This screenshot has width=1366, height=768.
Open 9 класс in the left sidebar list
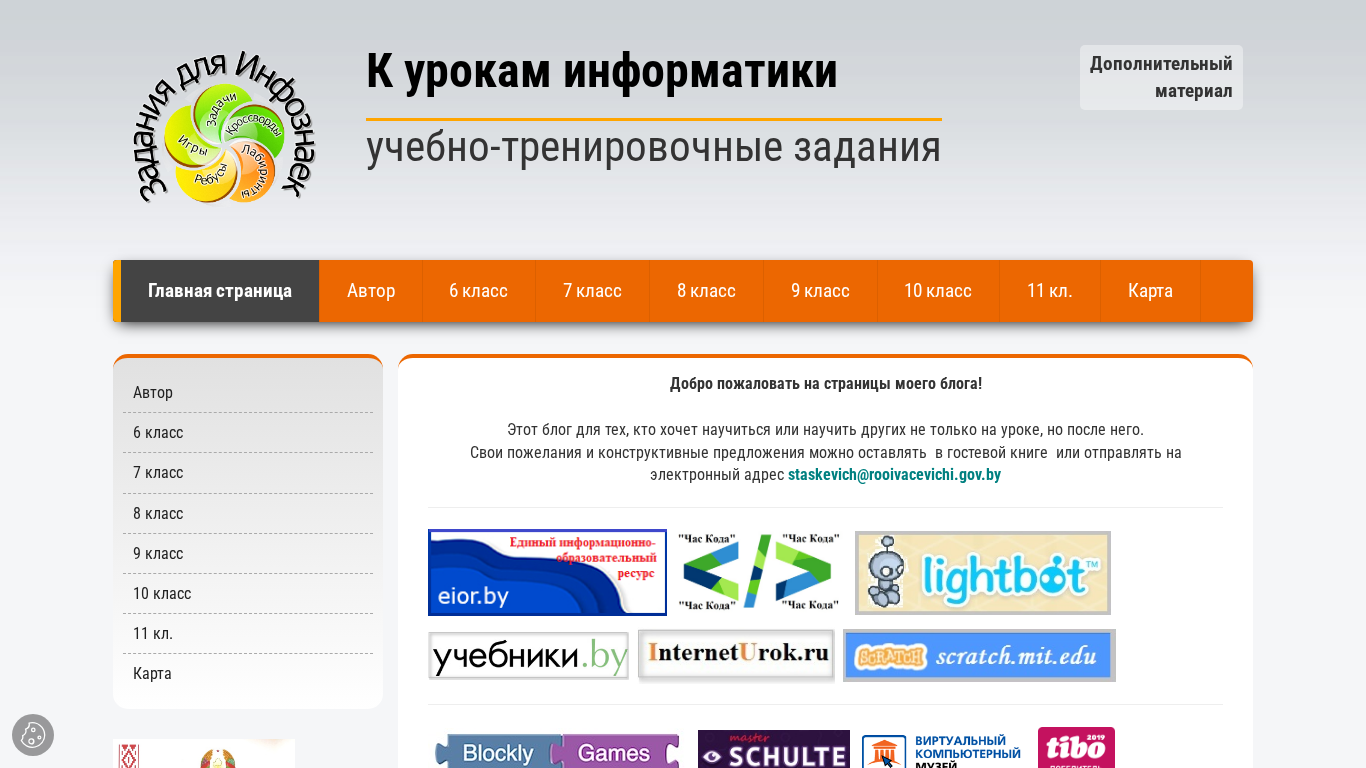coord(248,554)
